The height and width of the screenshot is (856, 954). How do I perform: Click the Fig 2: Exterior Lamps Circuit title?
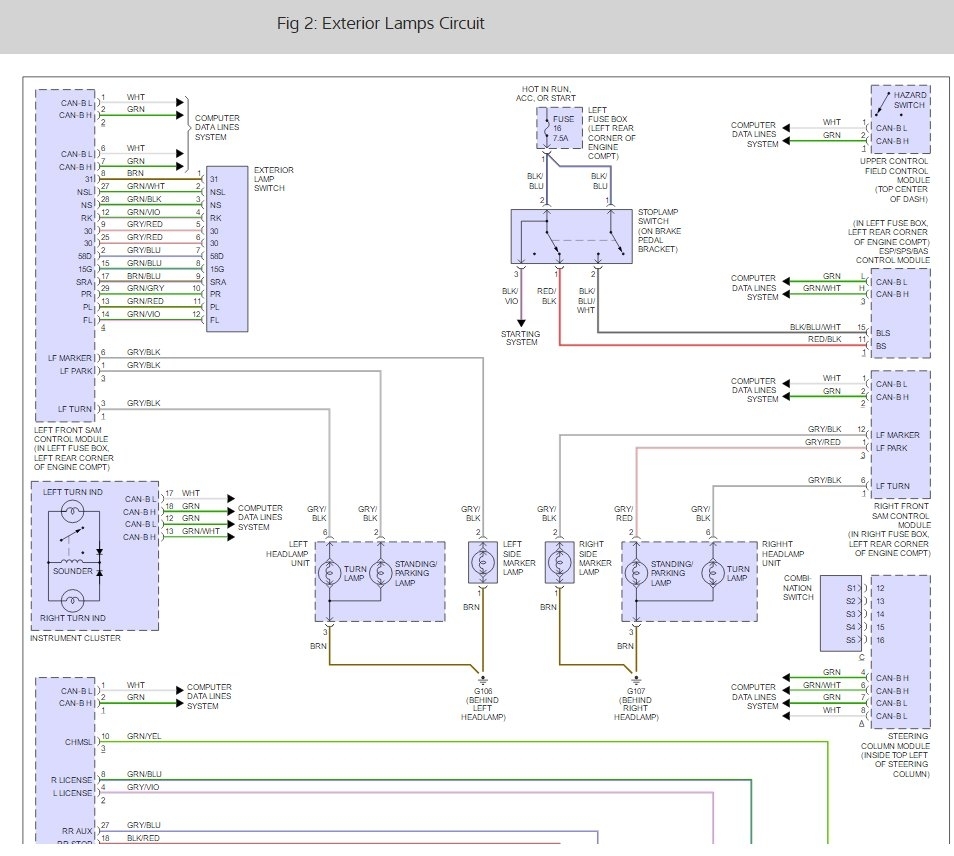(x=380, y=24)
